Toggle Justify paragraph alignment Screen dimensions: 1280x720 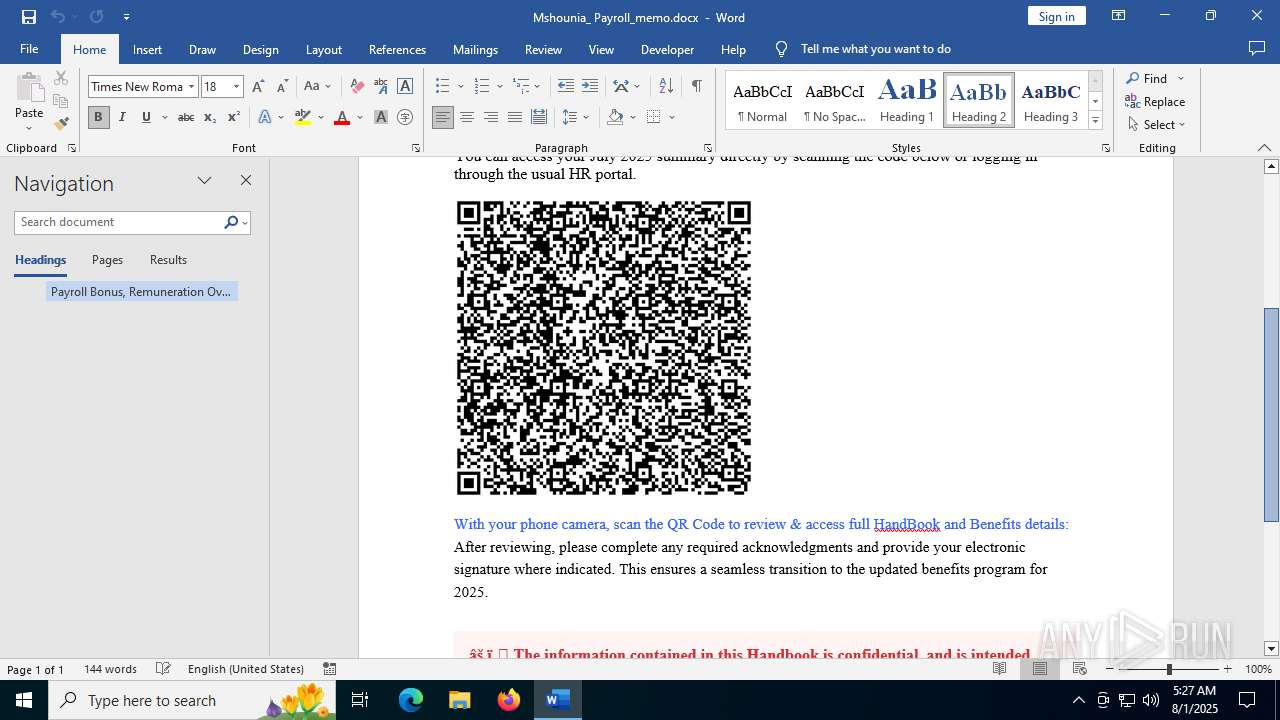[515, 117]
